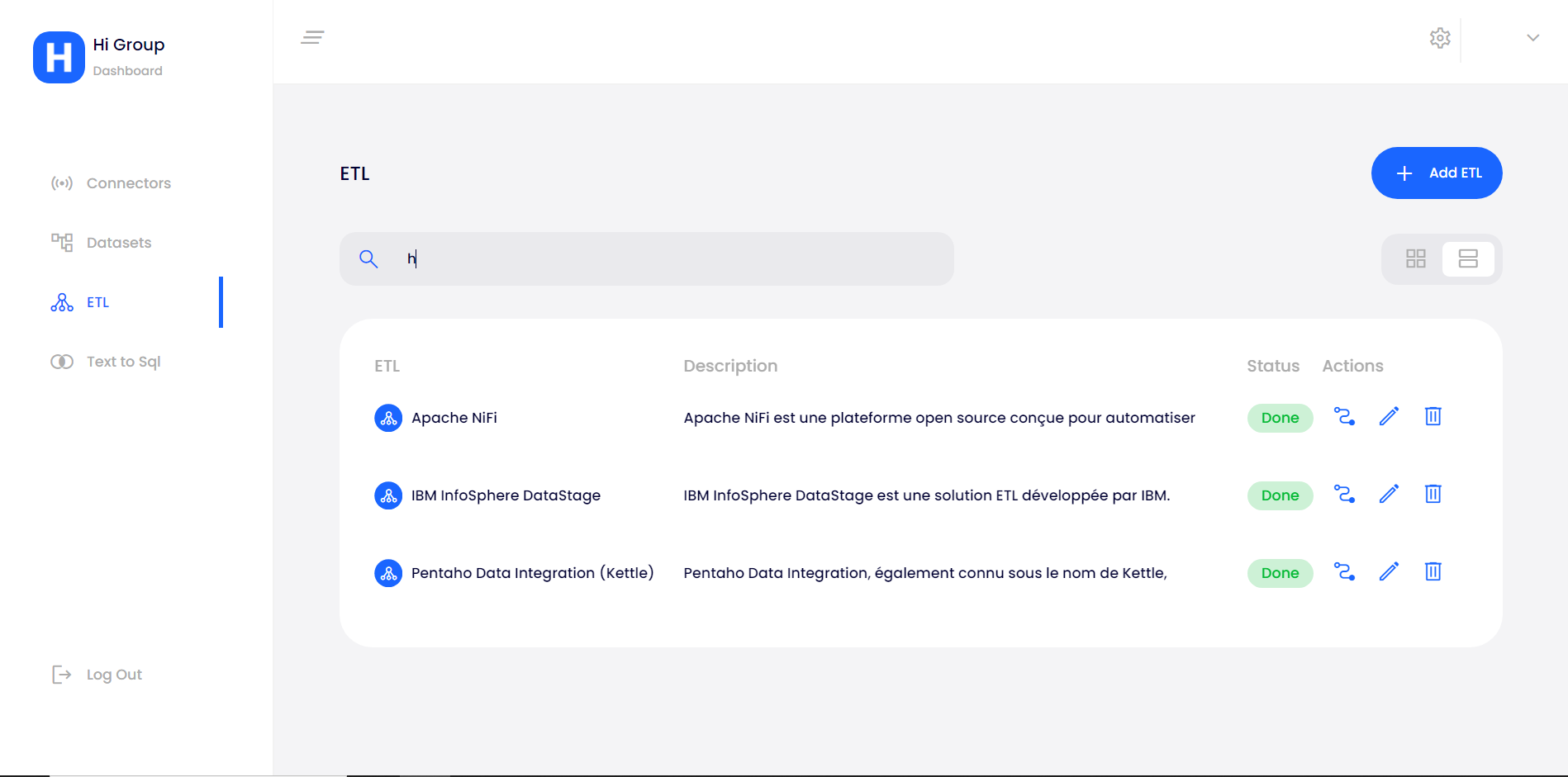Click the Pentaho description mentioning Kettle
Viewport: 1568px width, 777px height.
click(x=925, y=573)
